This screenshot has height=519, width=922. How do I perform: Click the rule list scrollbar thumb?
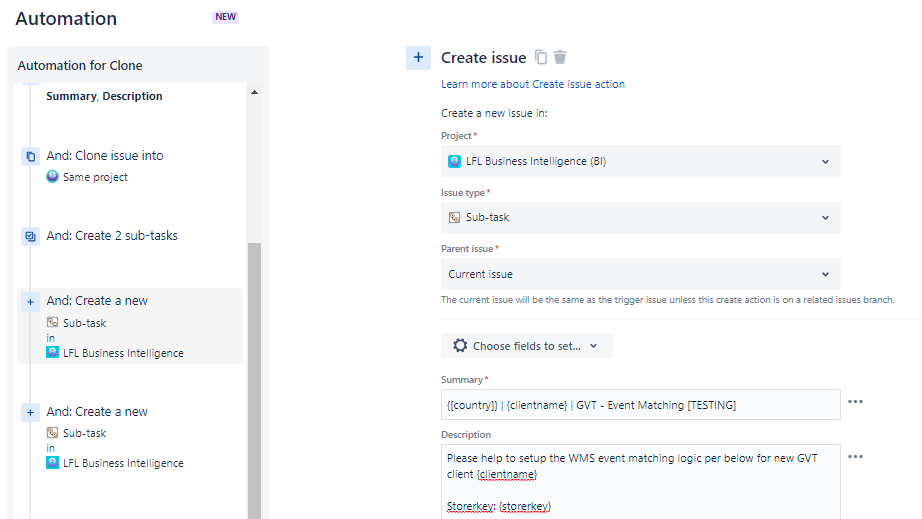pos(254,380)
